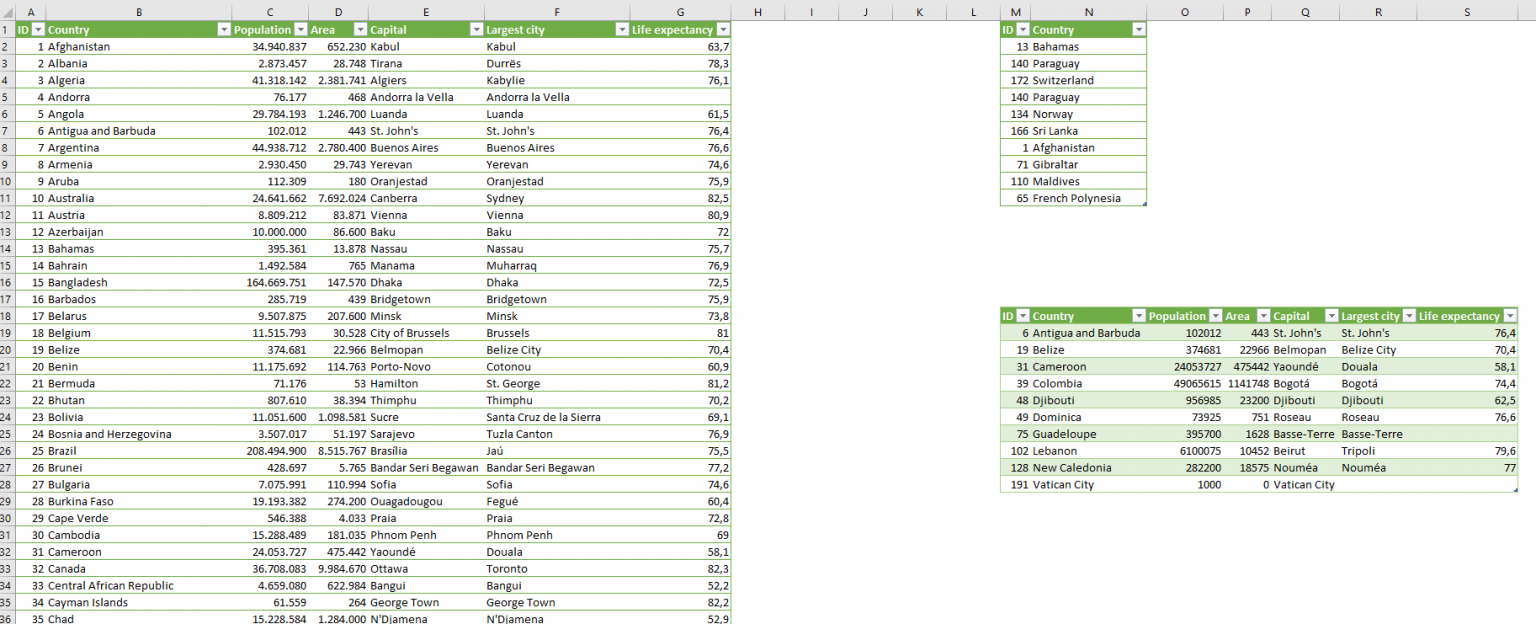Select row 20 by clicking its number

[9, 349]
